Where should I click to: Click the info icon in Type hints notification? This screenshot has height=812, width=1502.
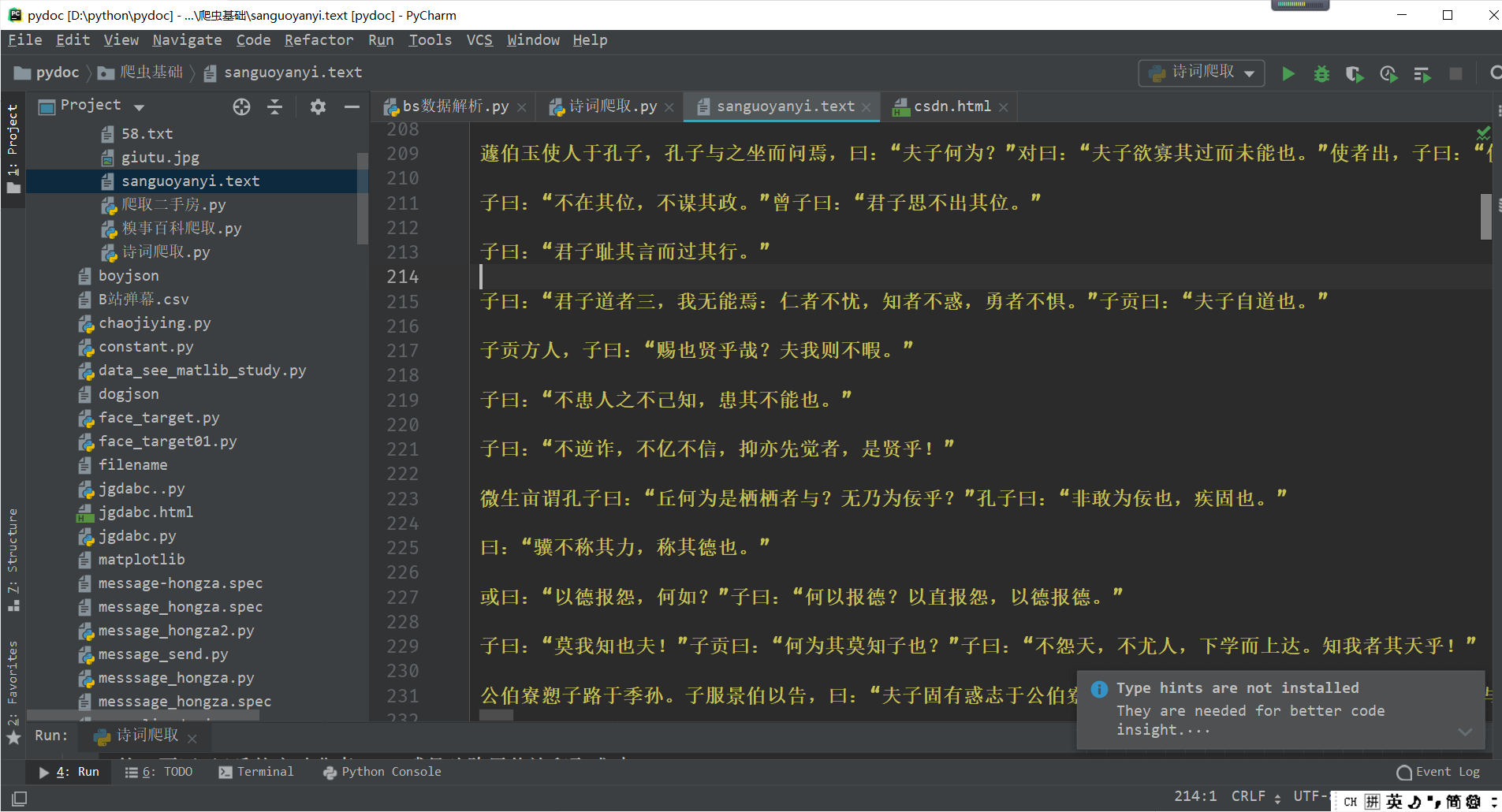[1099, 689]
